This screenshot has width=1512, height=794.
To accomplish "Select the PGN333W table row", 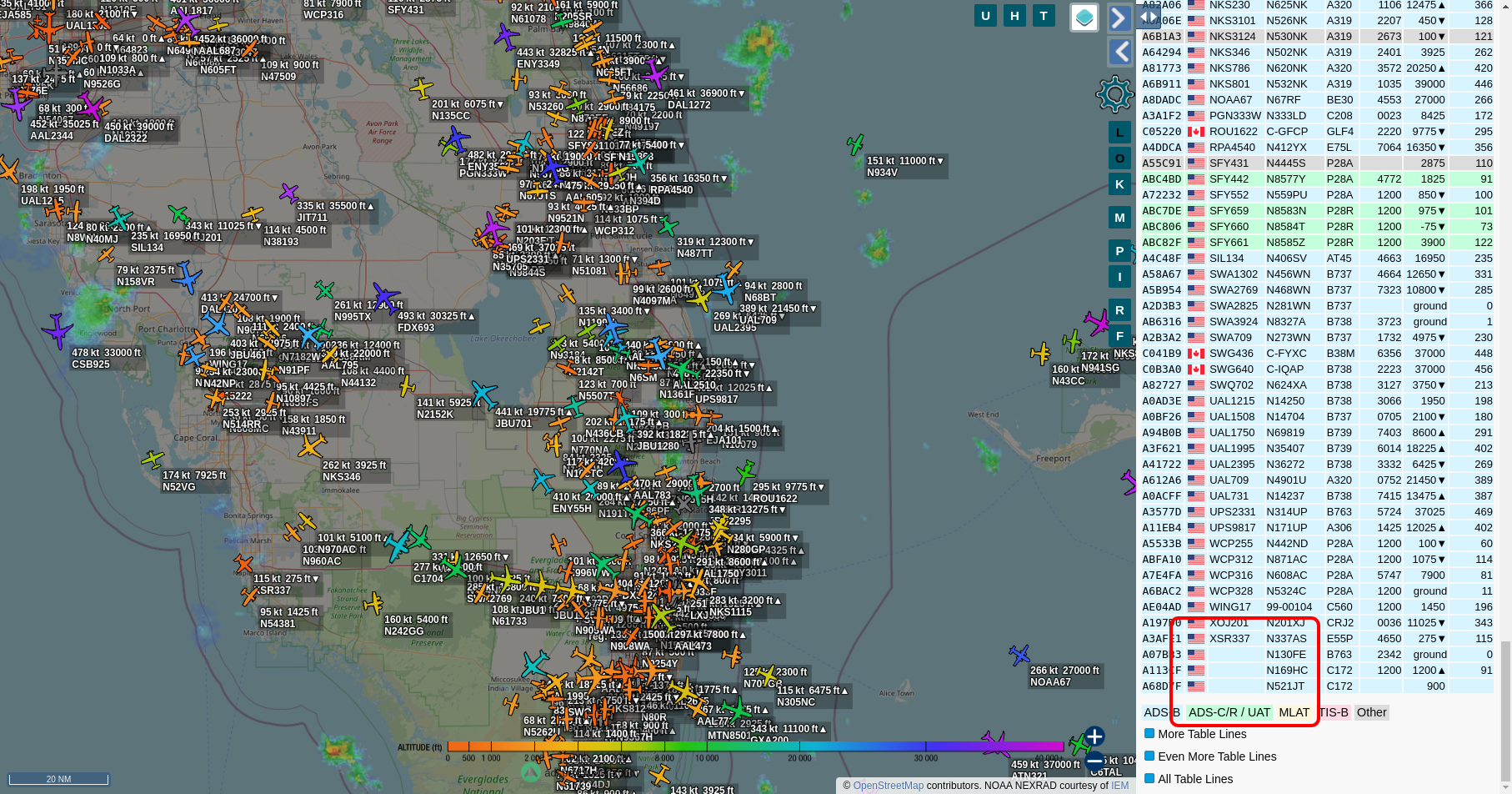I will coord(1317,116).
